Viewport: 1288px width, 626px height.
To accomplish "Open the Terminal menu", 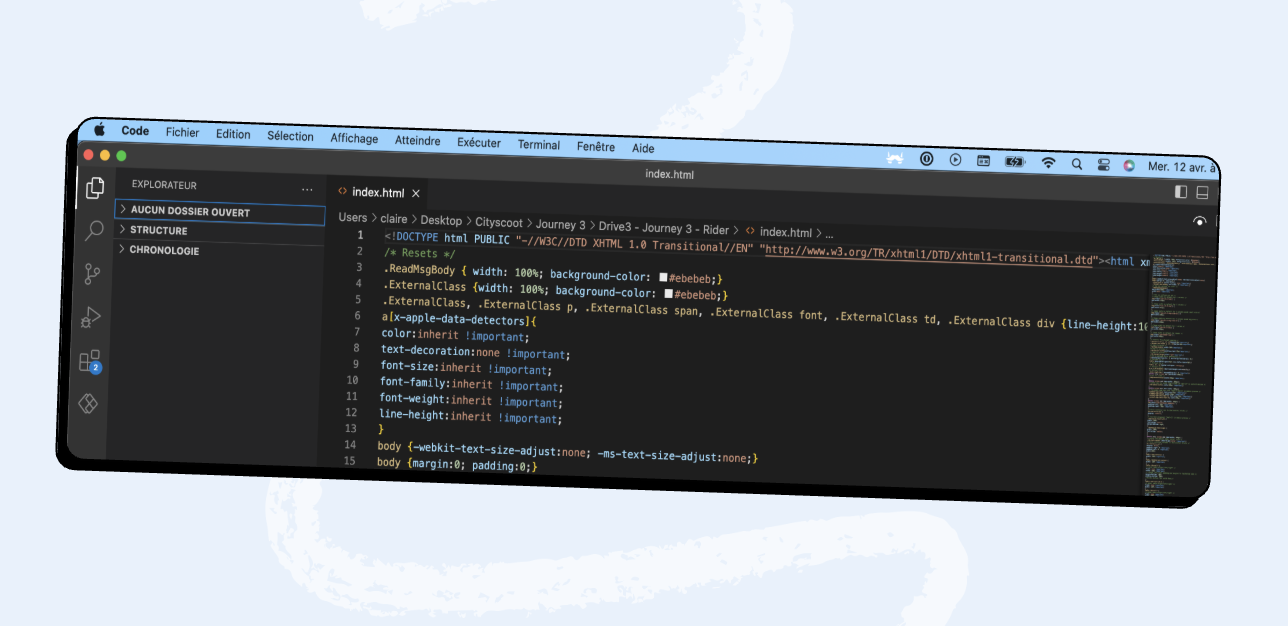I will (539, 145).
